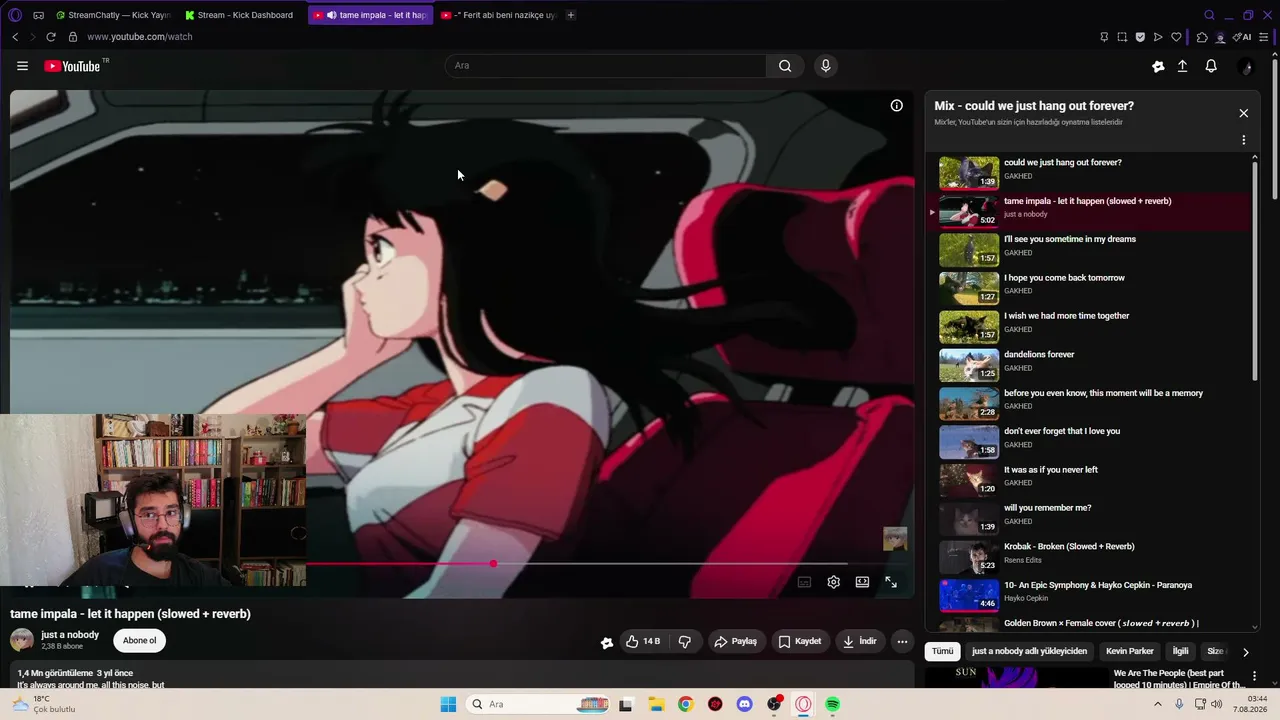The height and width of the screenshot is (720, 1280).
Task: Show more filter chips with right arrow
Action: (1245, 652)
